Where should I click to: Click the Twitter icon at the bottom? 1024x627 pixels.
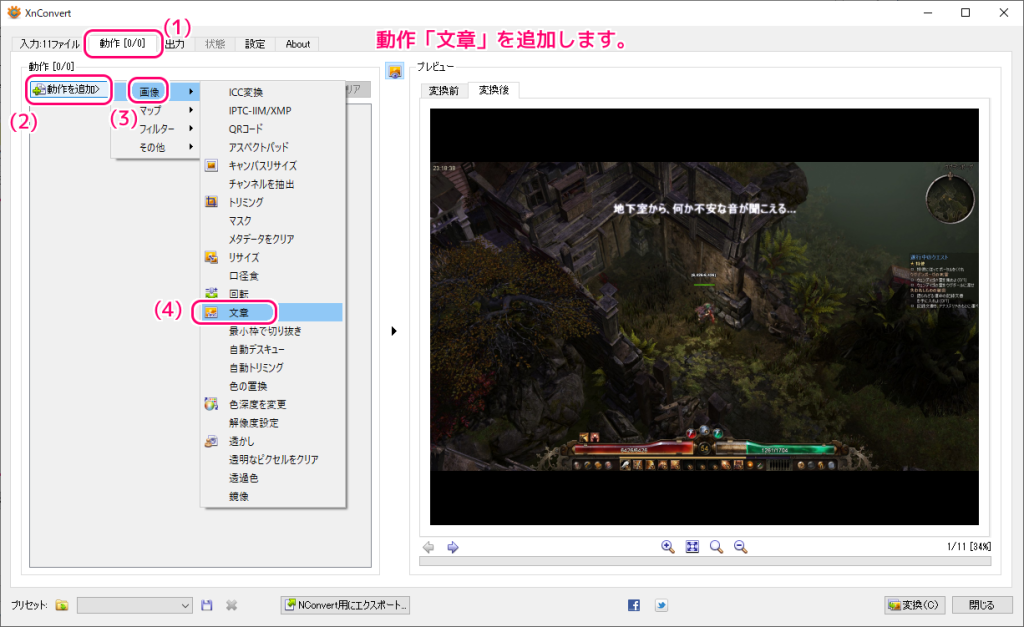(661, 605)
